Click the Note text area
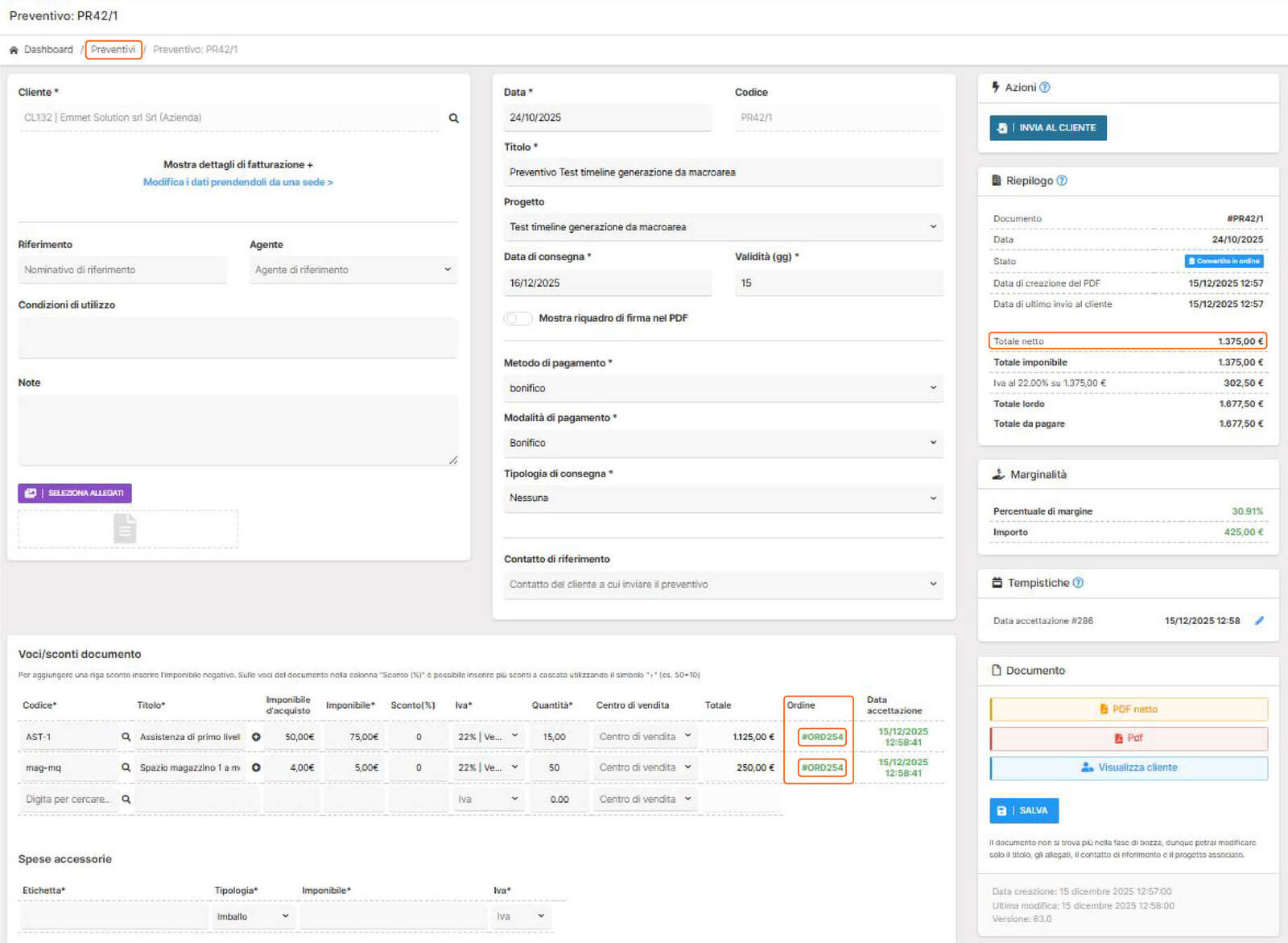Image resolution: width=1288 pixels, height=943 pixels. coord(237,430)
